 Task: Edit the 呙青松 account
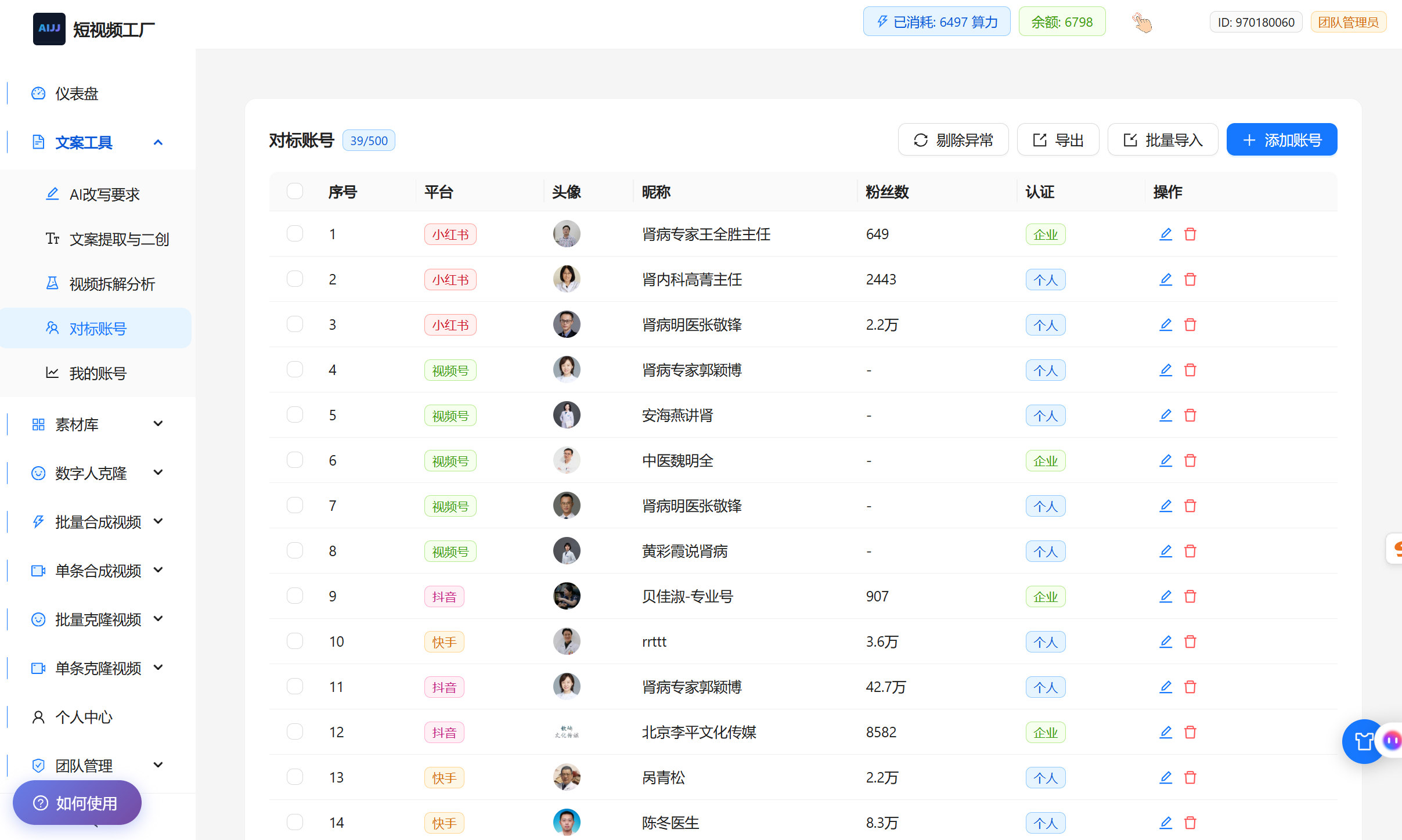tap(1165, 777)
